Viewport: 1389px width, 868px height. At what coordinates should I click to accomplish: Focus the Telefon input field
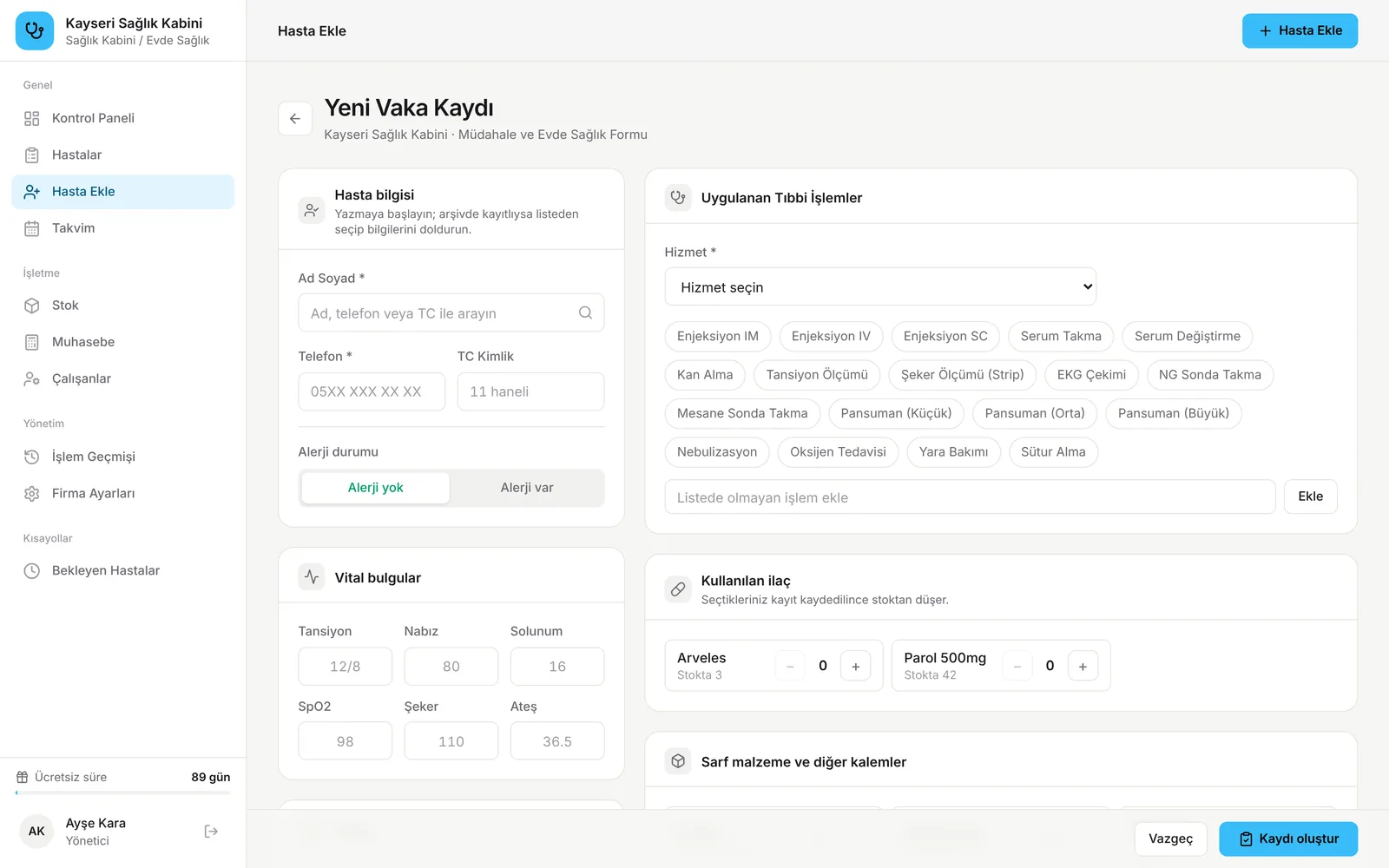pos(372,391)
